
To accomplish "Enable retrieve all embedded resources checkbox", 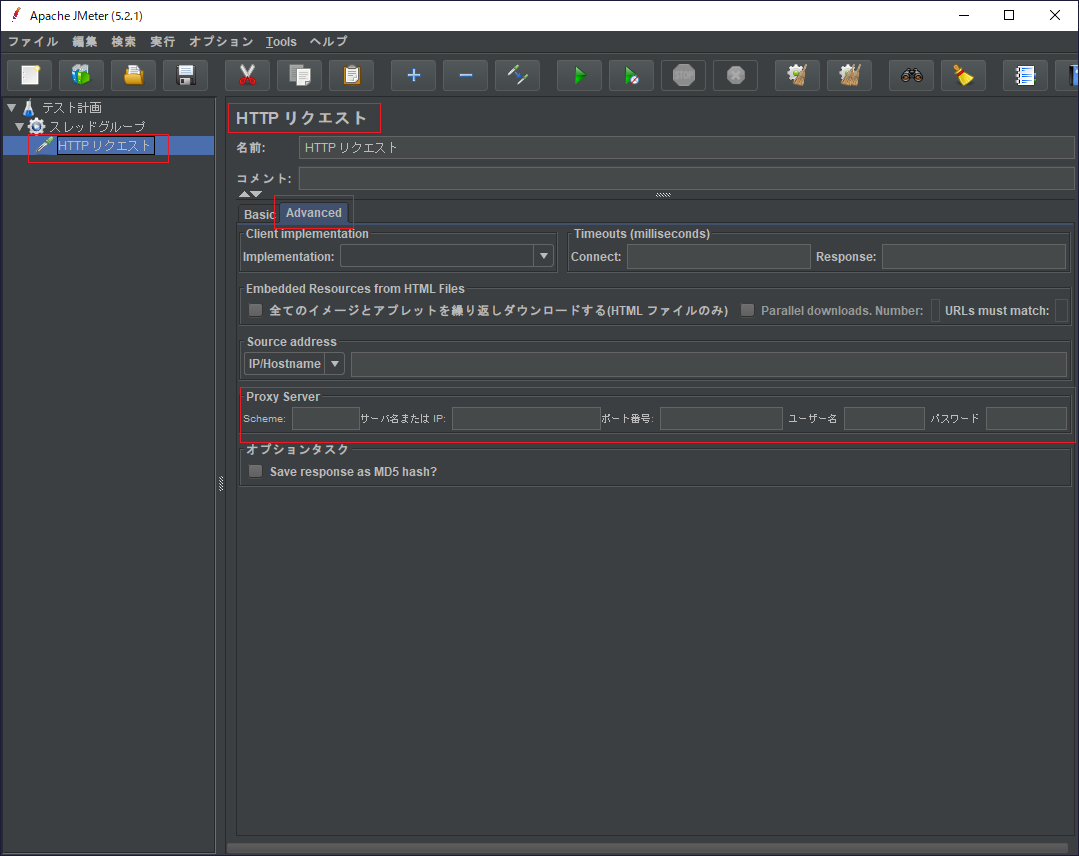I will tap(255, 310).
